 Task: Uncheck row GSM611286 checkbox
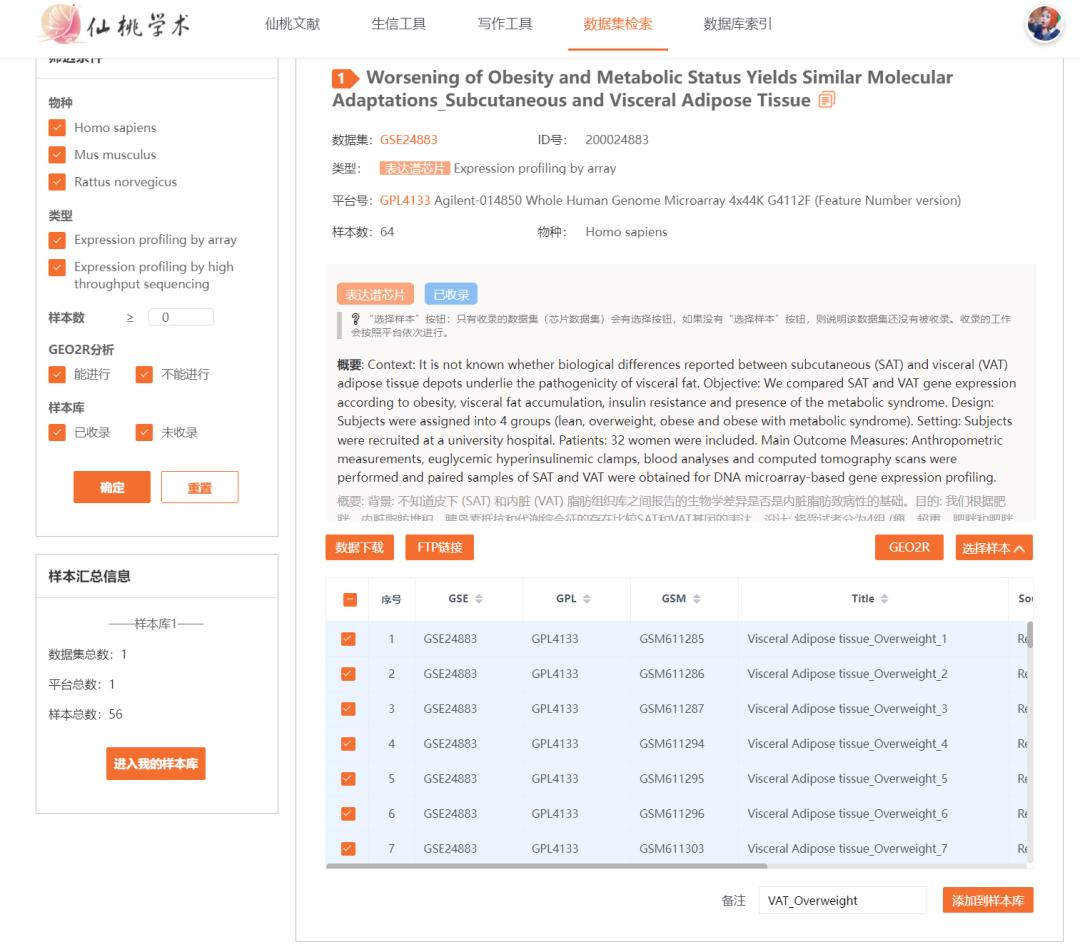pyautogui.click(x=349, y=674)
